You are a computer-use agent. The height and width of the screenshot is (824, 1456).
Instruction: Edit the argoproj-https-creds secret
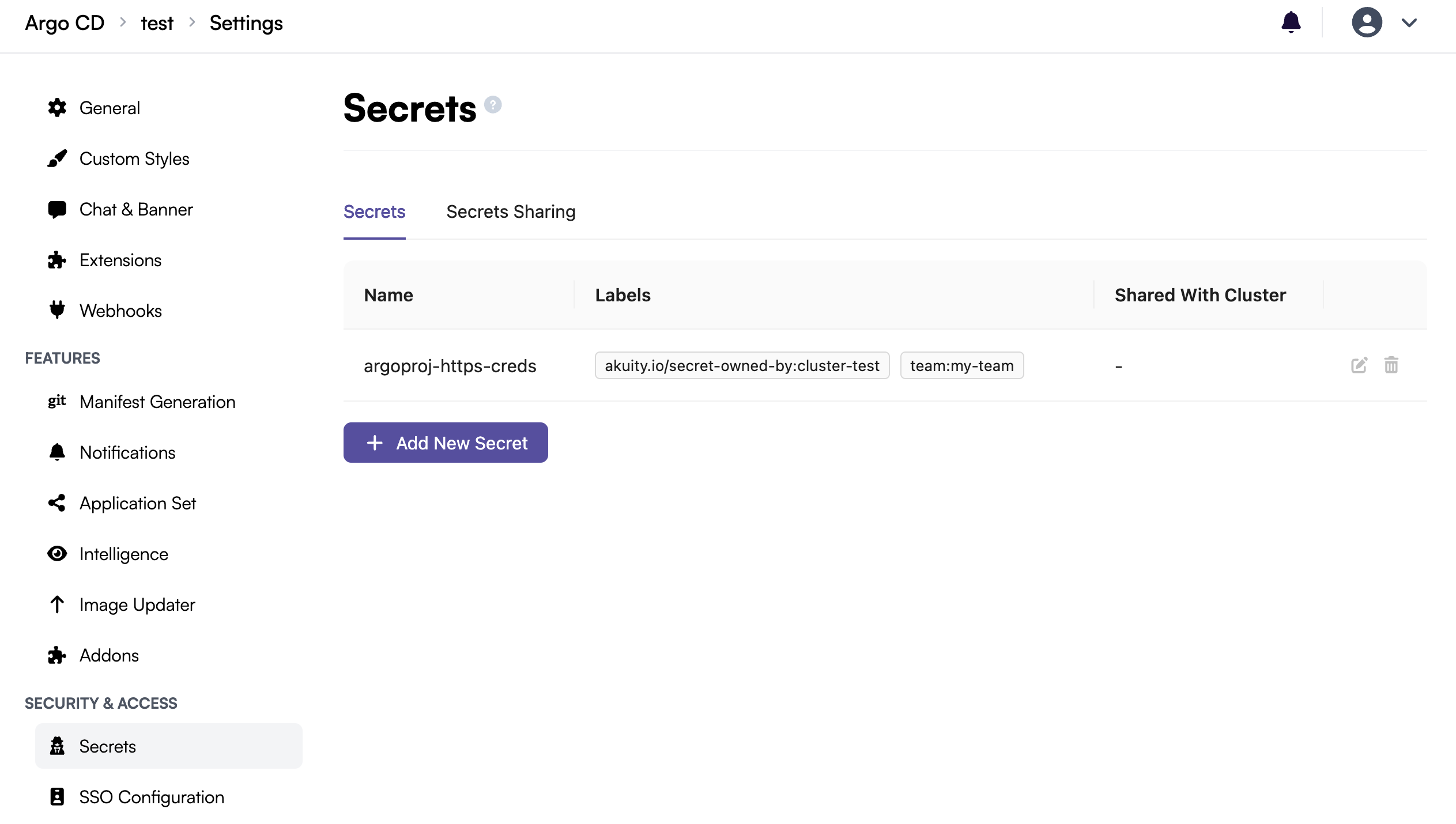(x=1359, y=365)
